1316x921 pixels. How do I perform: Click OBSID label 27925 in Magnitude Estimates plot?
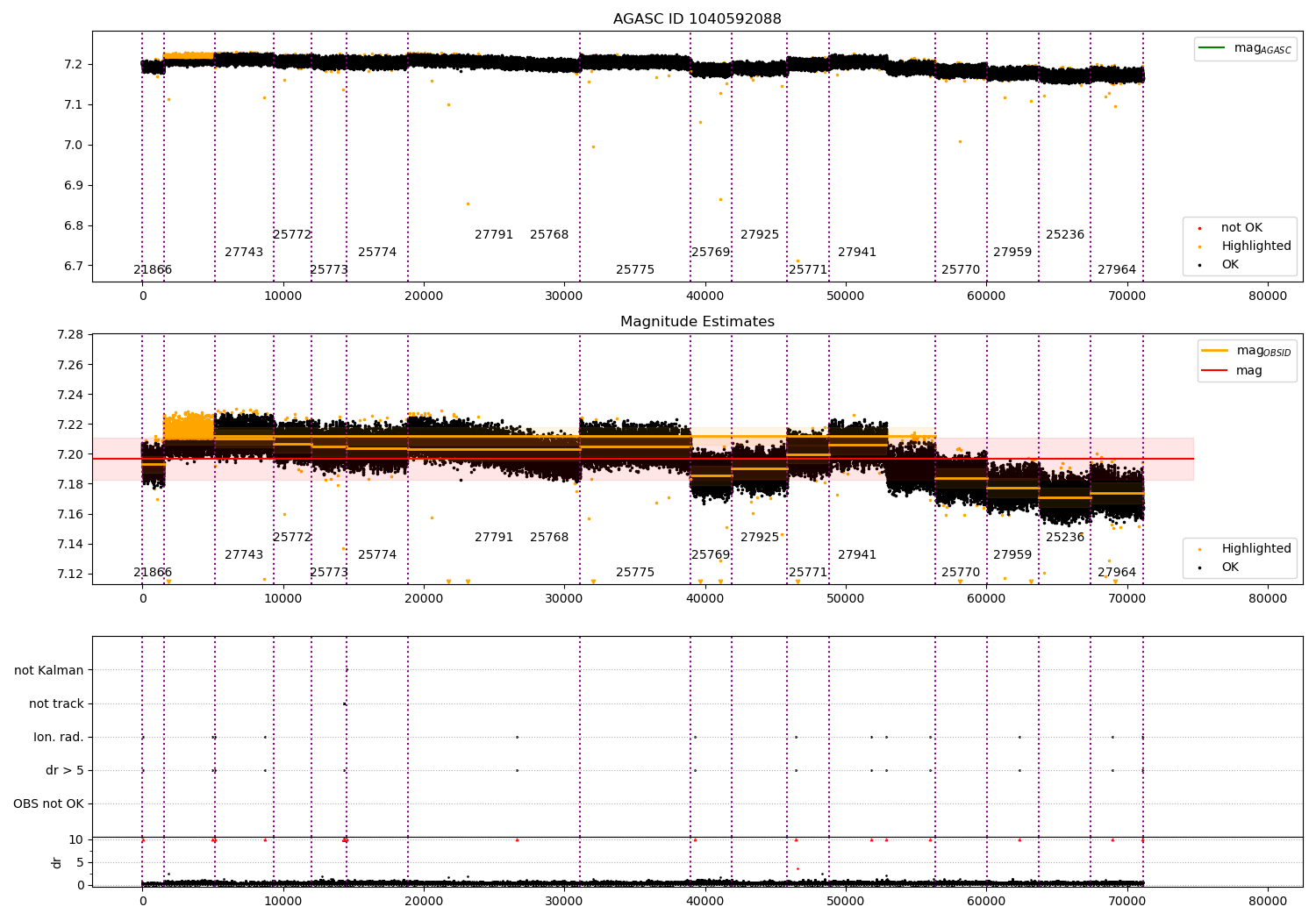tap(760, 538)
